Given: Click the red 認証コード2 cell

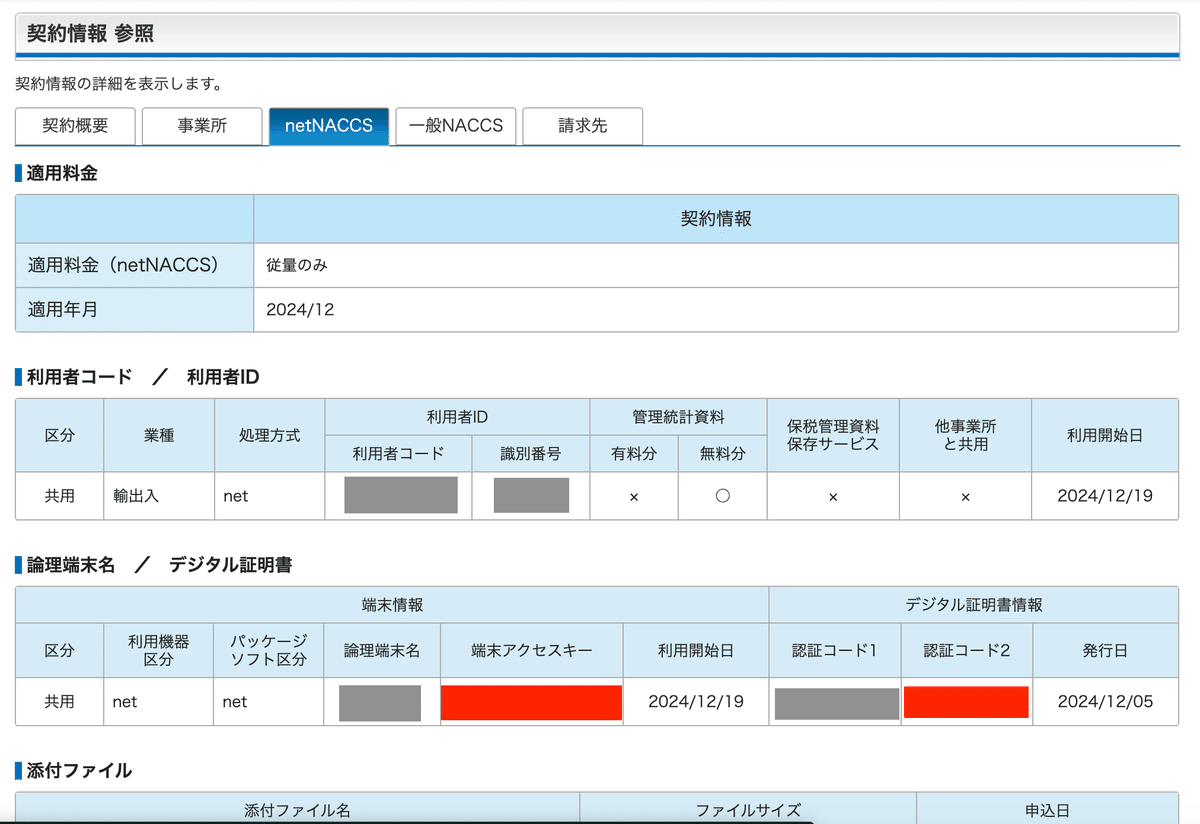Looking at the screenshot, I should tap(966, 702).
